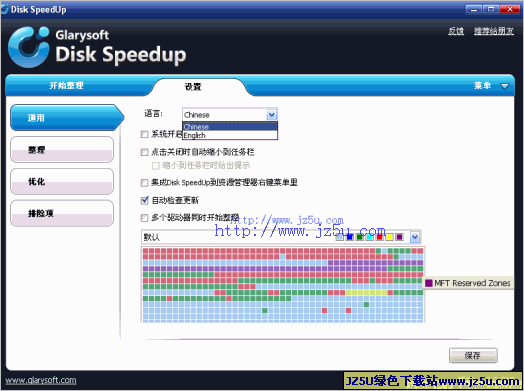Switch to the 开始整理 tab
This screenshot has height=391, width=524.
tap(66, 86)
